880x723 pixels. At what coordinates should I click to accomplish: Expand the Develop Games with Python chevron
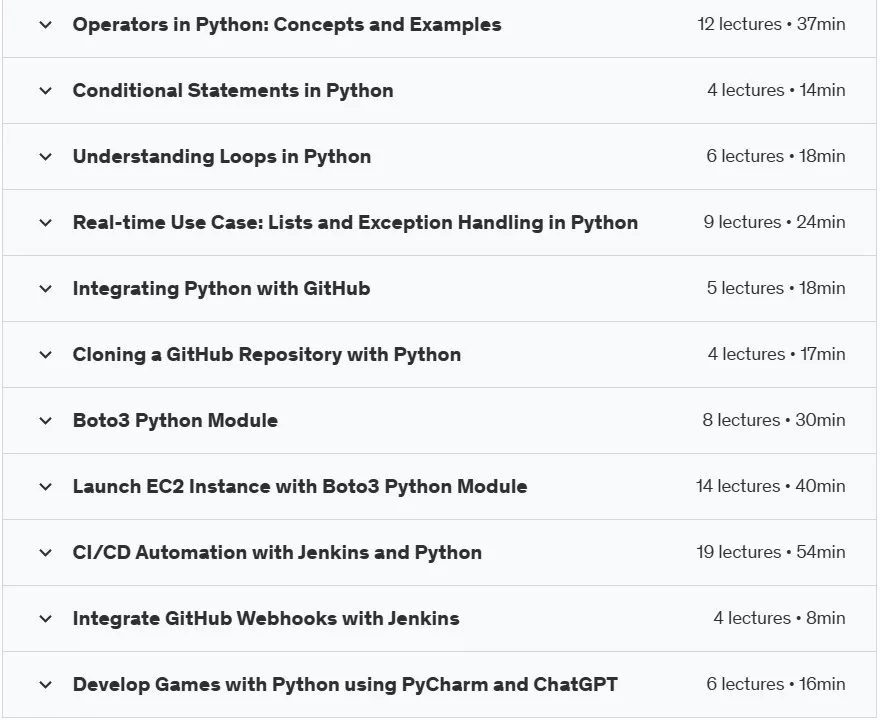point(45,685)
